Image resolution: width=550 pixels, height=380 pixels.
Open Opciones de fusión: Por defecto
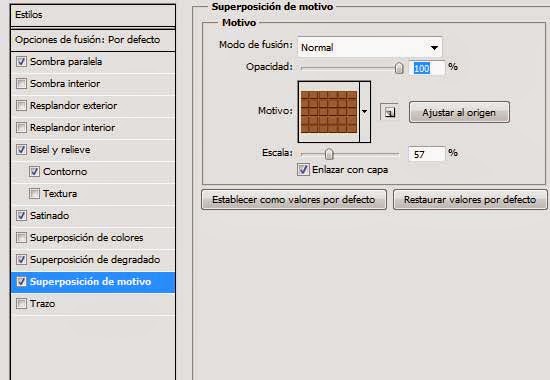pyautogui.click(x=93, y=40)
